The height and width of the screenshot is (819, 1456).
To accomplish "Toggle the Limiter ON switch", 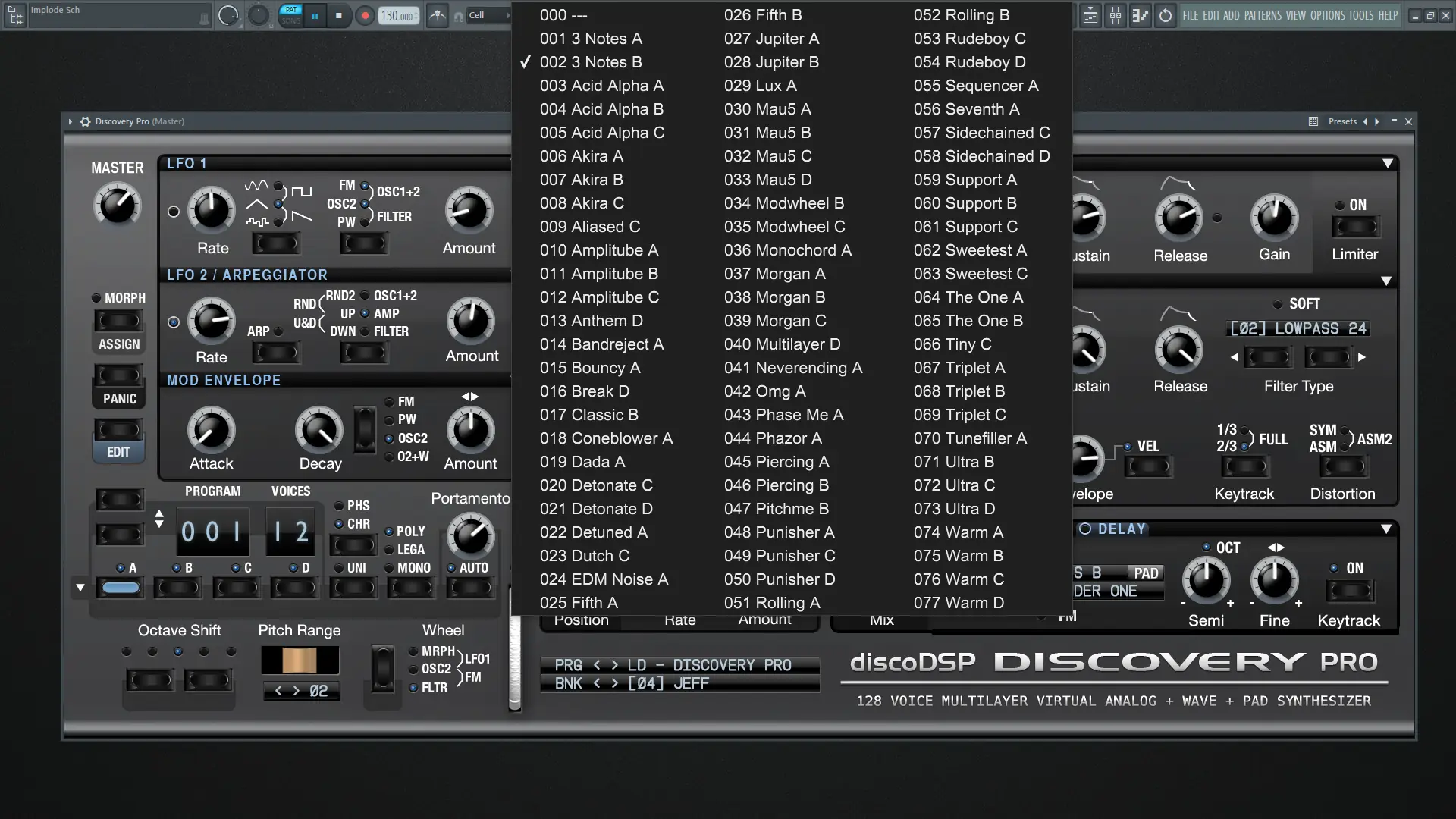I will 1355,226.
